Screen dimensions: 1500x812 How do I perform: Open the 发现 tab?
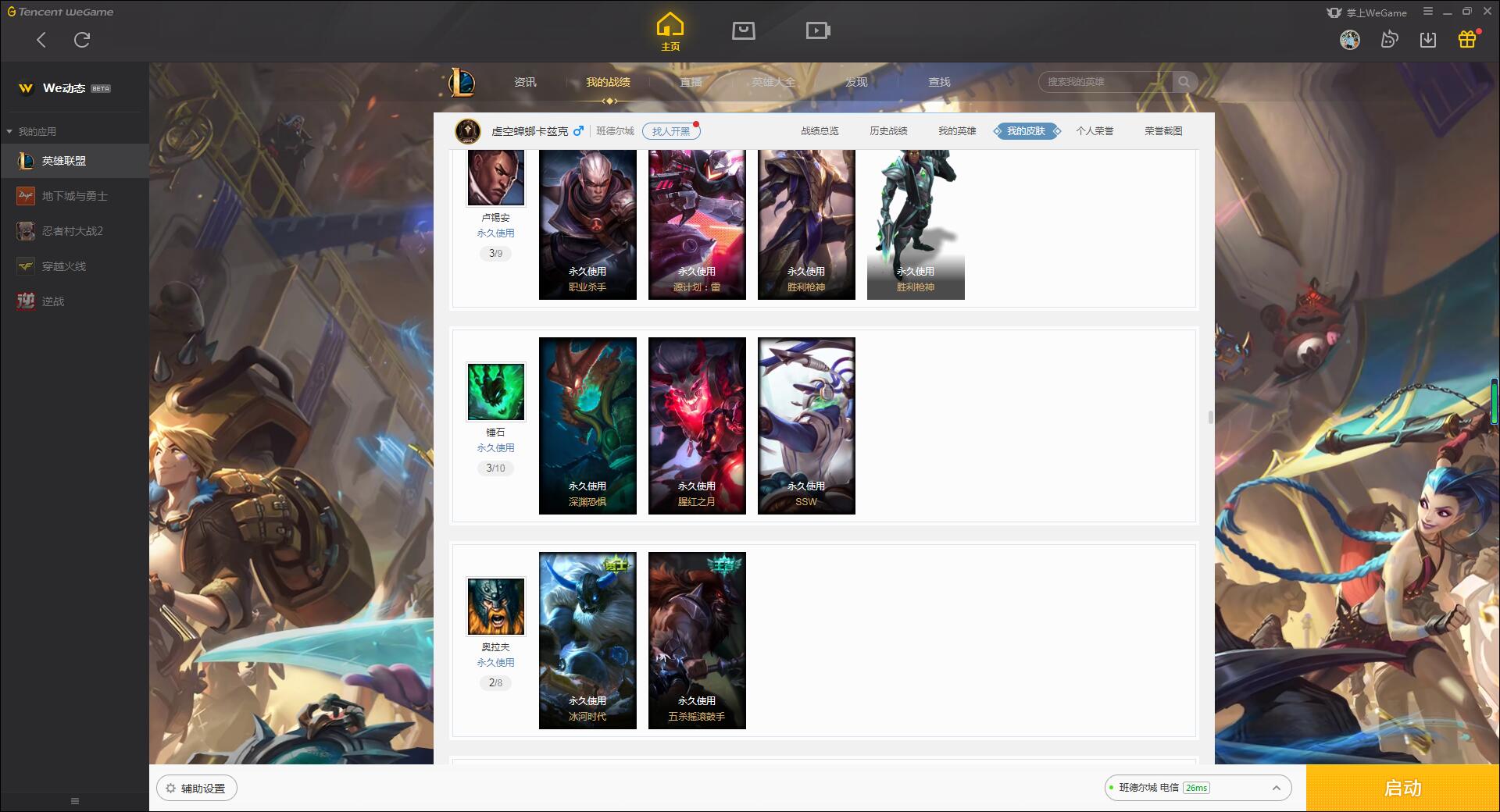(856, 82)
